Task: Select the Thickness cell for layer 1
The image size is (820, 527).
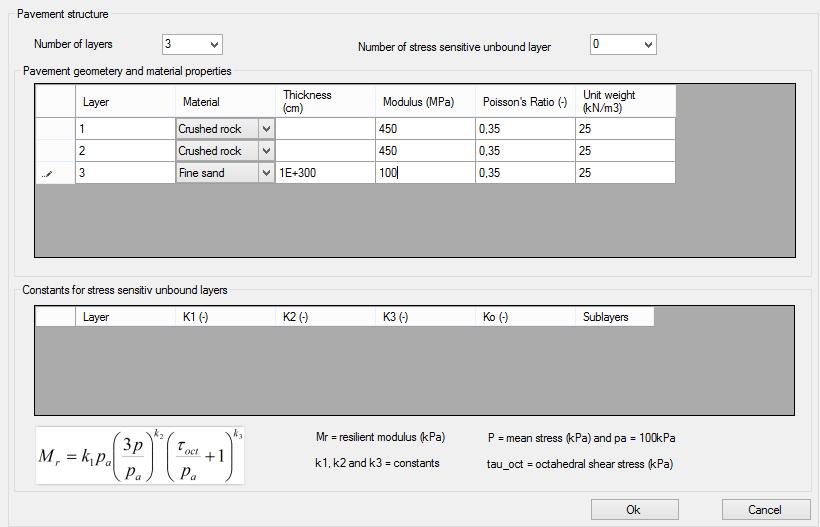Action: (x=325, y=129)
